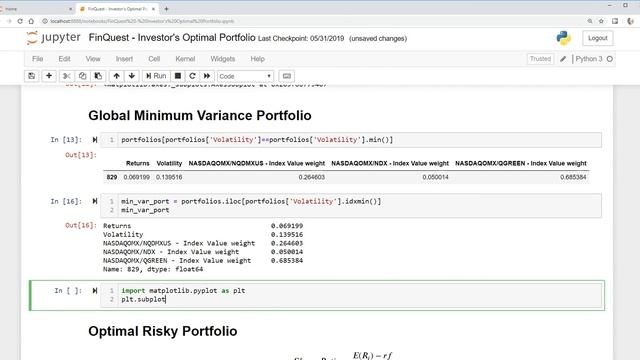640x360 pixels.
Task: Click the Python 3 kernel indicator circle
Action: click(610, 59)
